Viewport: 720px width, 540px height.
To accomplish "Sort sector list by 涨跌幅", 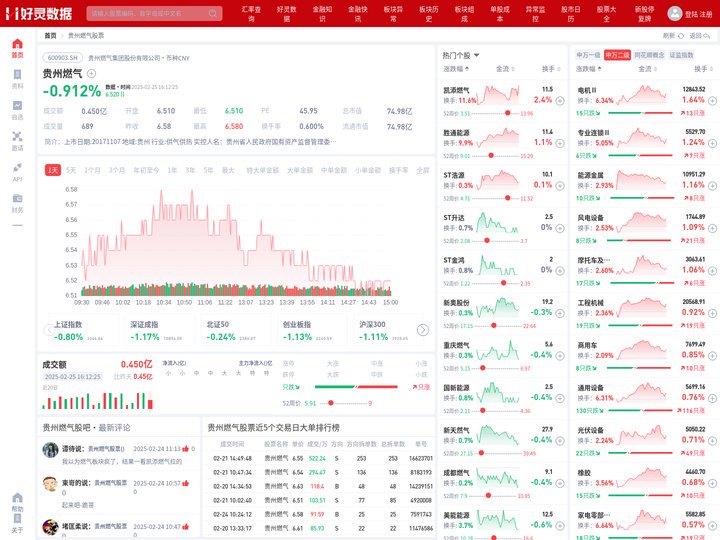I will point(589,69).
